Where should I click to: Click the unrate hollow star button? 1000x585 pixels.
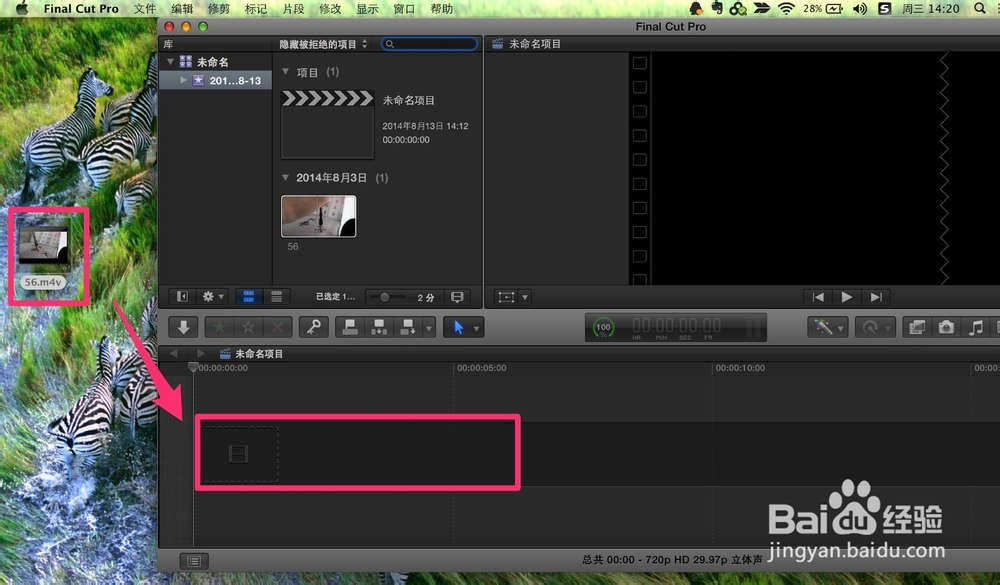248,327
